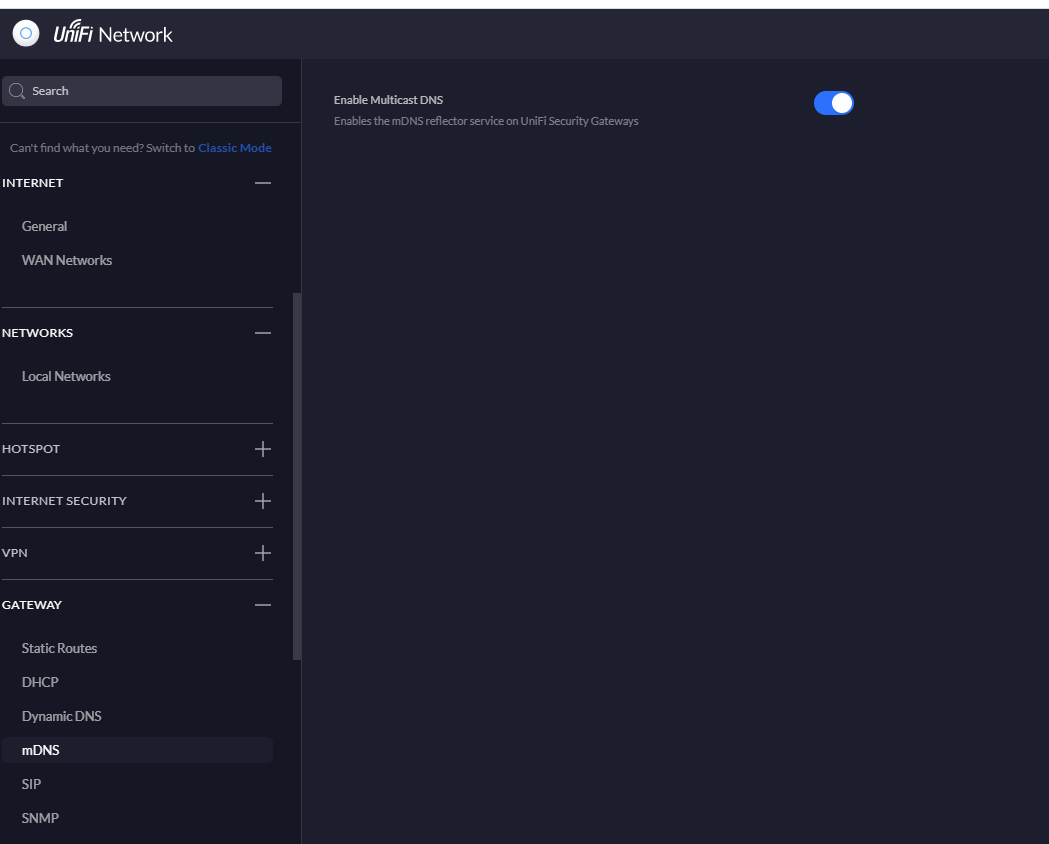Viewport: 1049px width, 844px height.
Task: Switch to Classic Mode link
Action: 235,148
